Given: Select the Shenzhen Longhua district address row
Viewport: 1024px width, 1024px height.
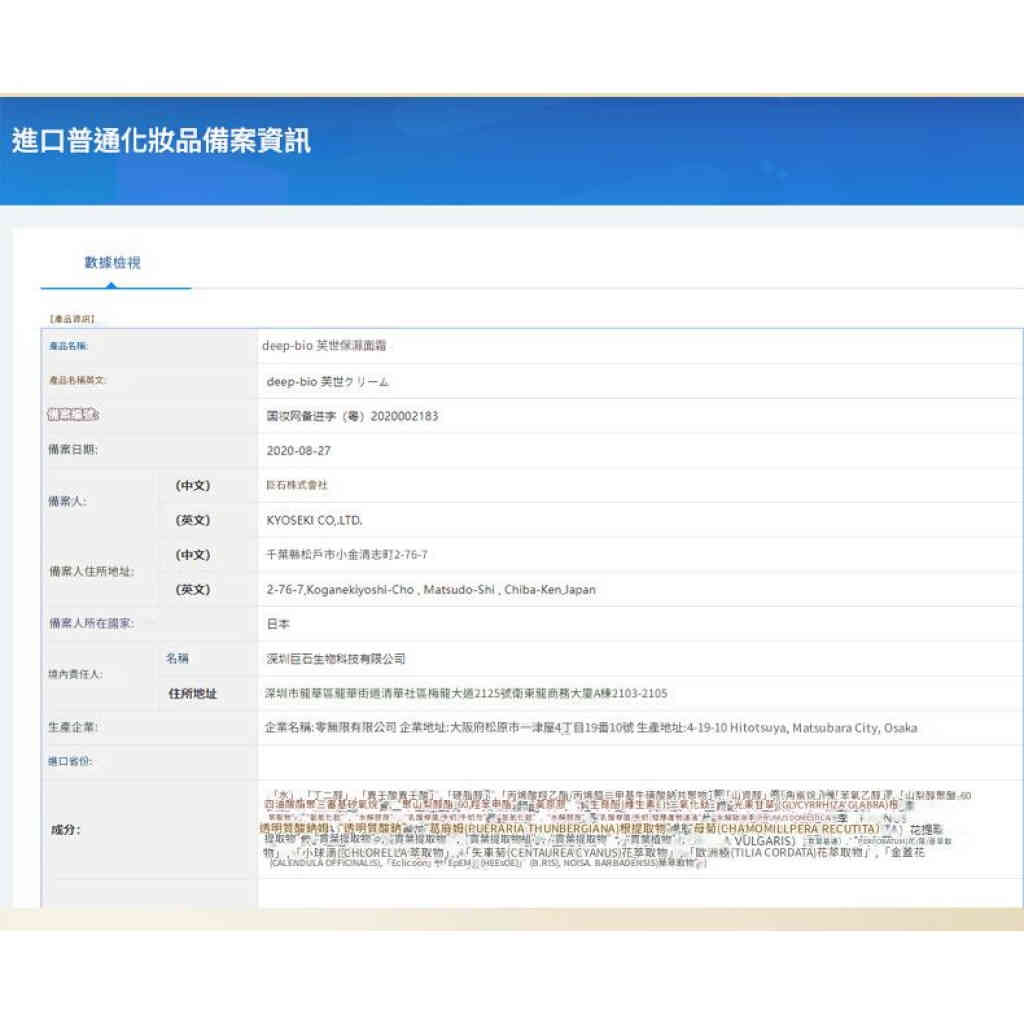Looking at the screenshot, I should 460,693.
